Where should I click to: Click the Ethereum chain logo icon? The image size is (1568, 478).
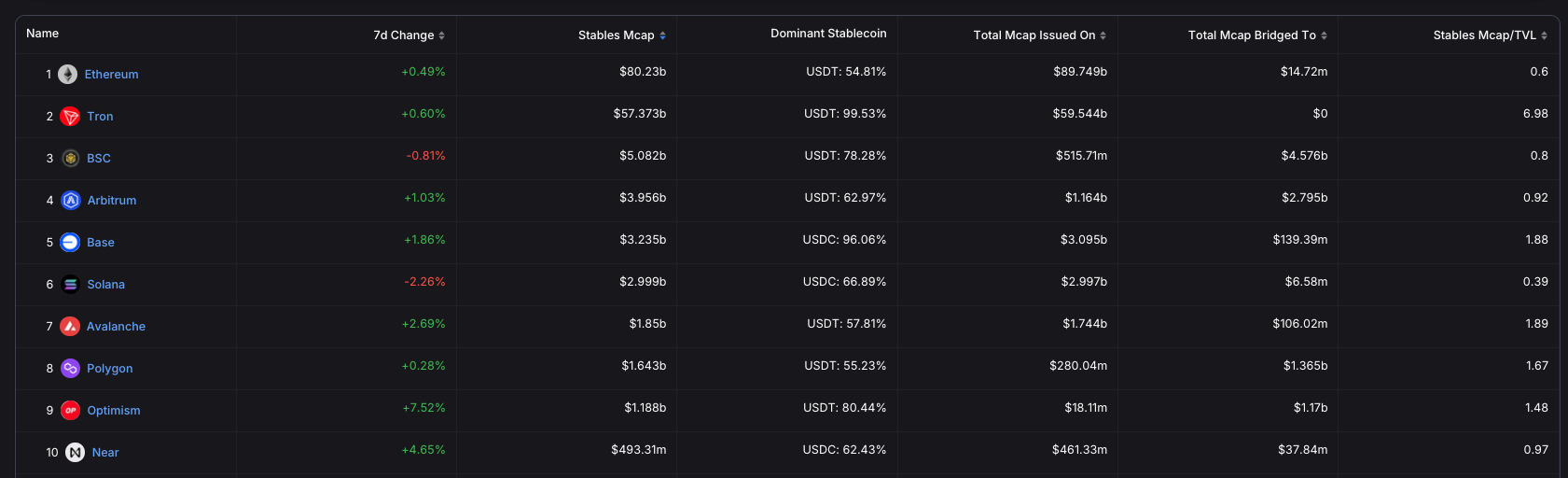pos(68,75)
